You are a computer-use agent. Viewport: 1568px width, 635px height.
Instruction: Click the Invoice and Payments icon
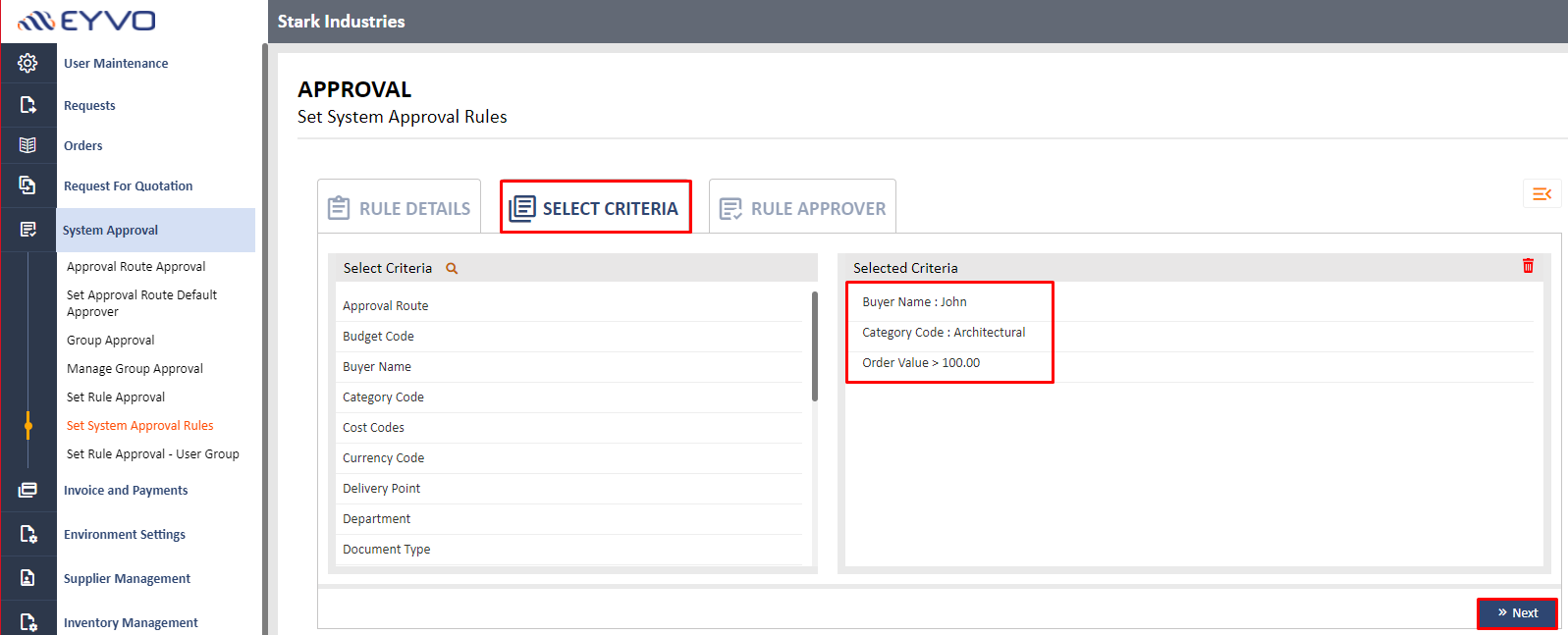27,490
